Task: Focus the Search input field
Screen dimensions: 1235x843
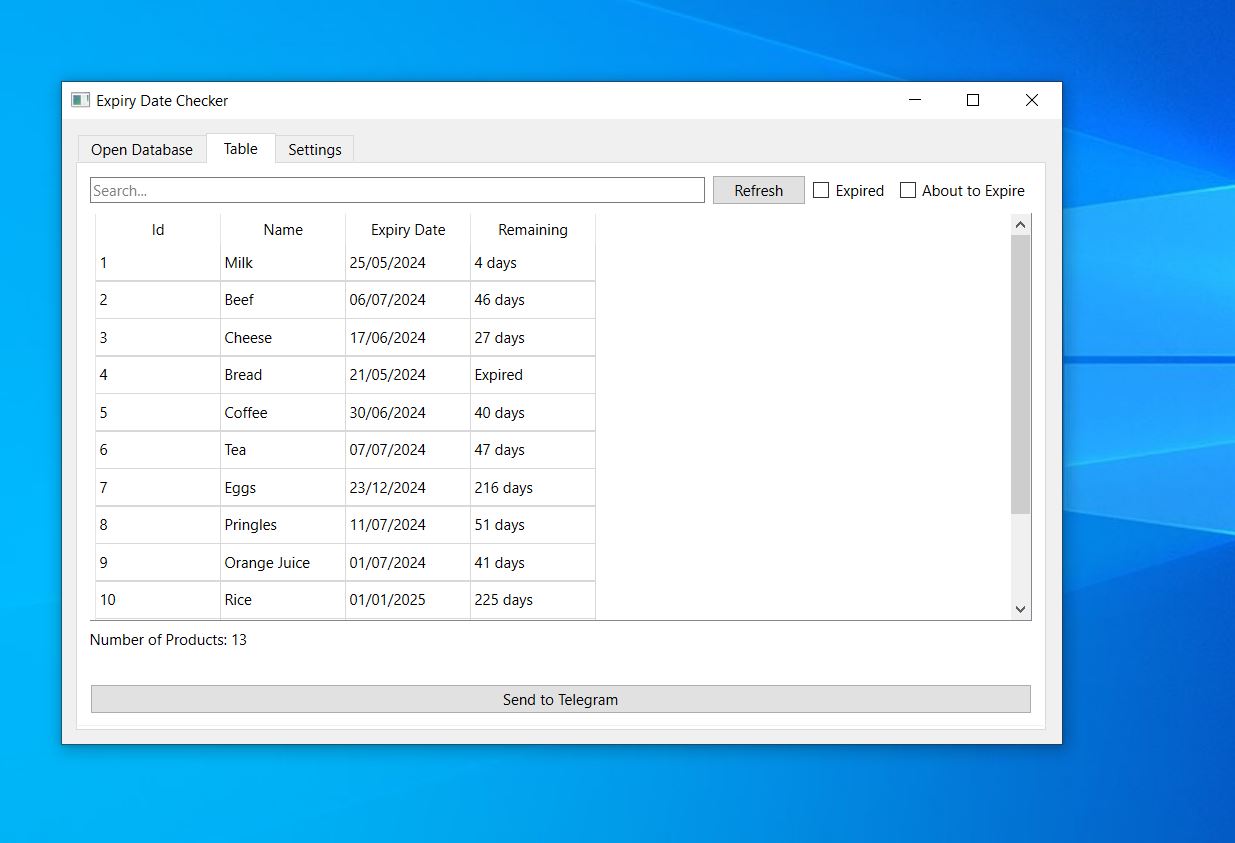Action: 397,191
